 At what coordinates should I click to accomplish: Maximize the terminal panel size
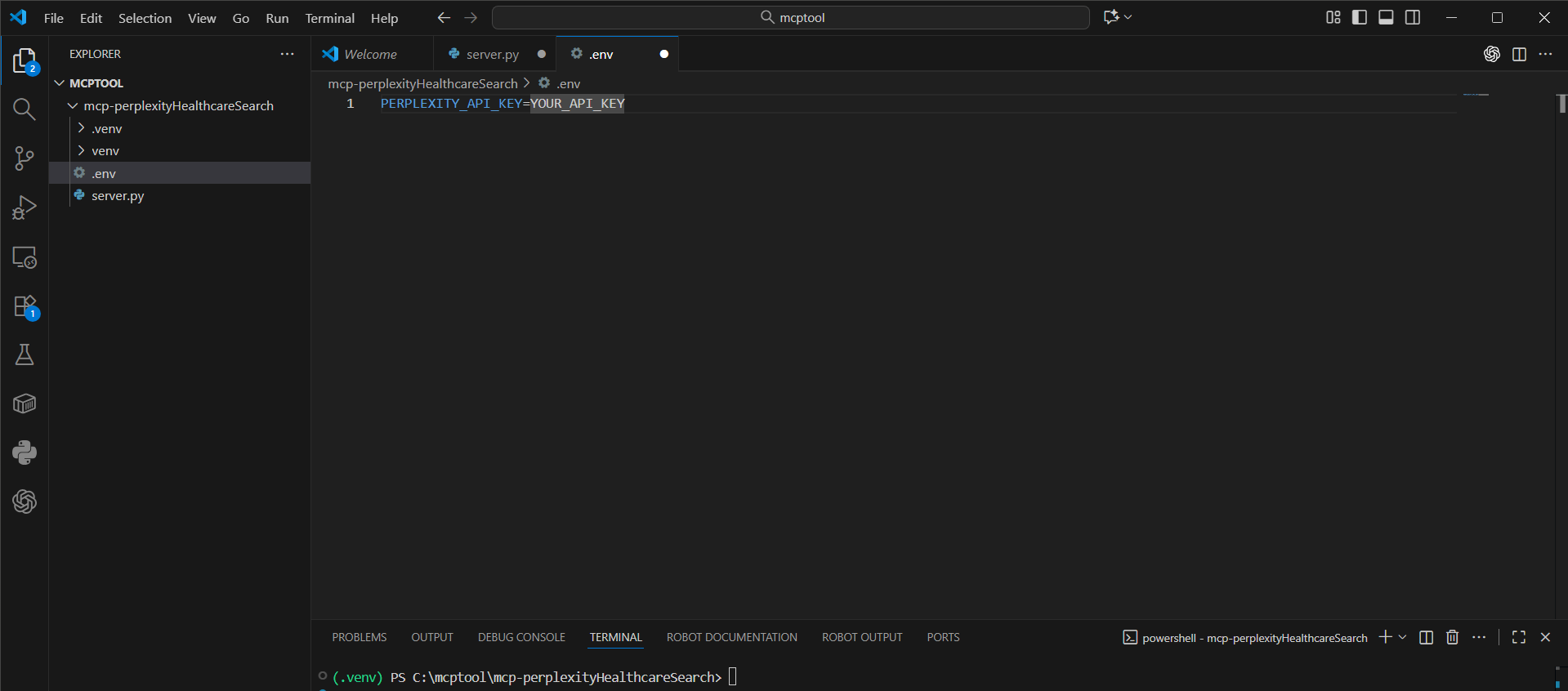pyautogui.click(x=1519, y=637)
